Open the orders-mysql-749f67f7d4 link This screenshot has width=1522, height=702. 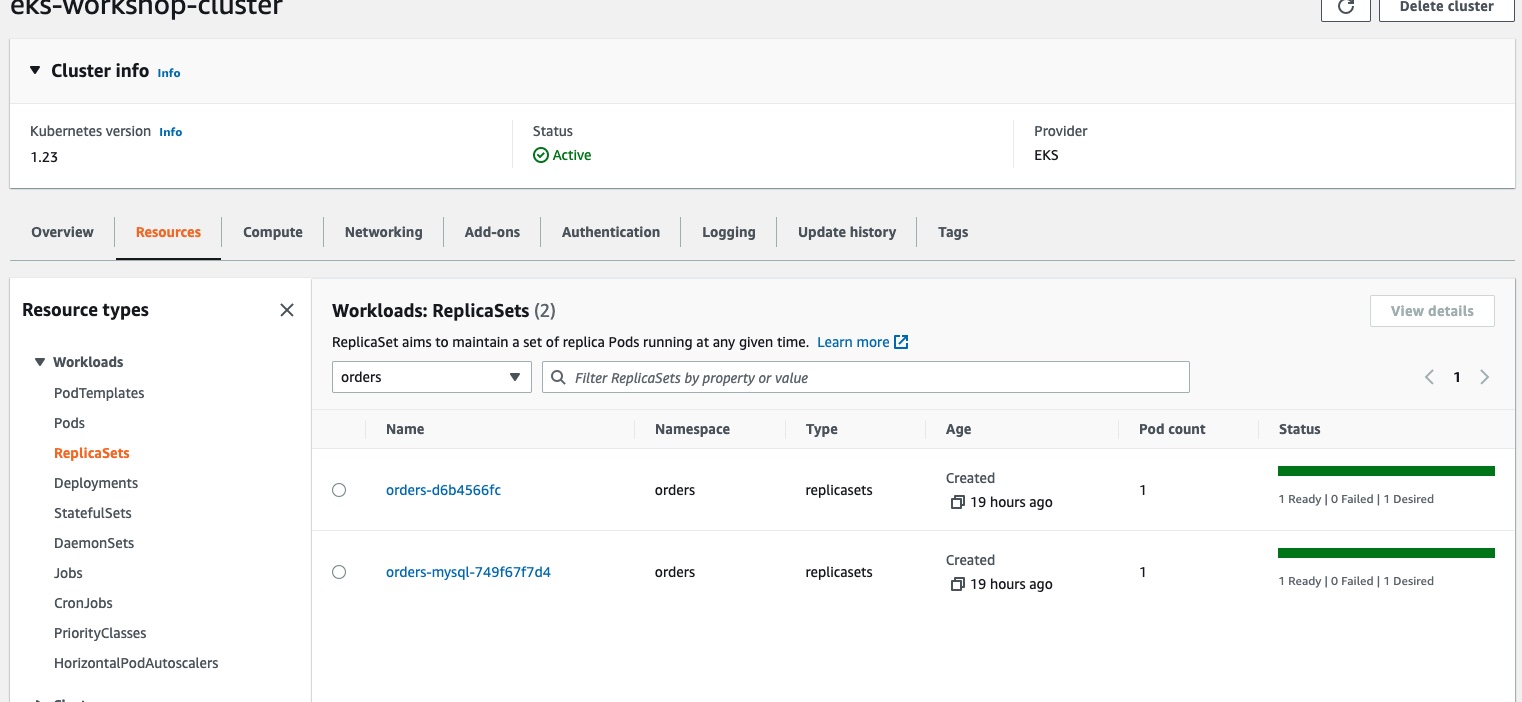468,572
